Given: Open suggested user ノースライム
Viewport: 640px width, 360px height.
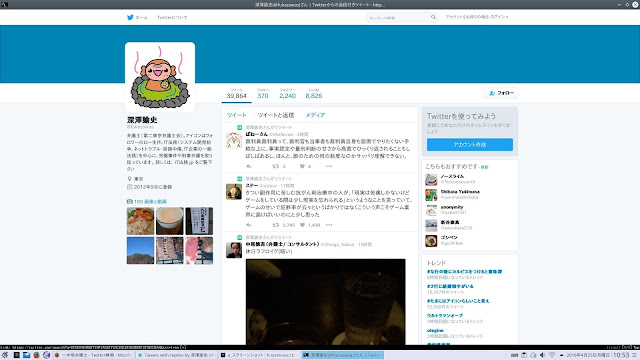Looking at the screenshot, I should pyautogui.click(x=452, y=176).
